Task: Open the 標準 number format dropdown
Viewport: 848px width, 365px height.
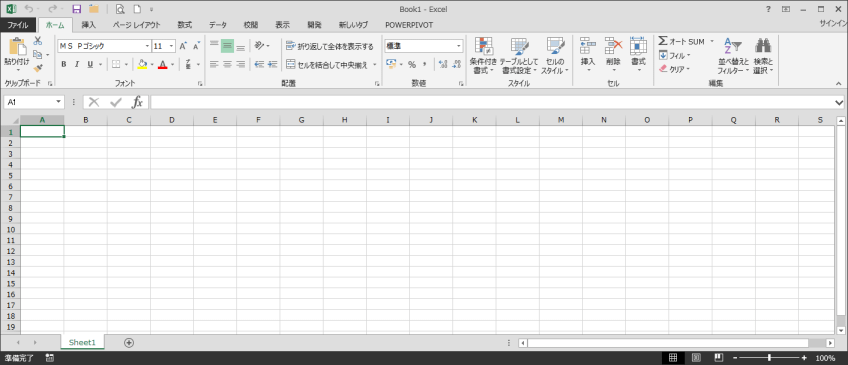Action: 459,47
